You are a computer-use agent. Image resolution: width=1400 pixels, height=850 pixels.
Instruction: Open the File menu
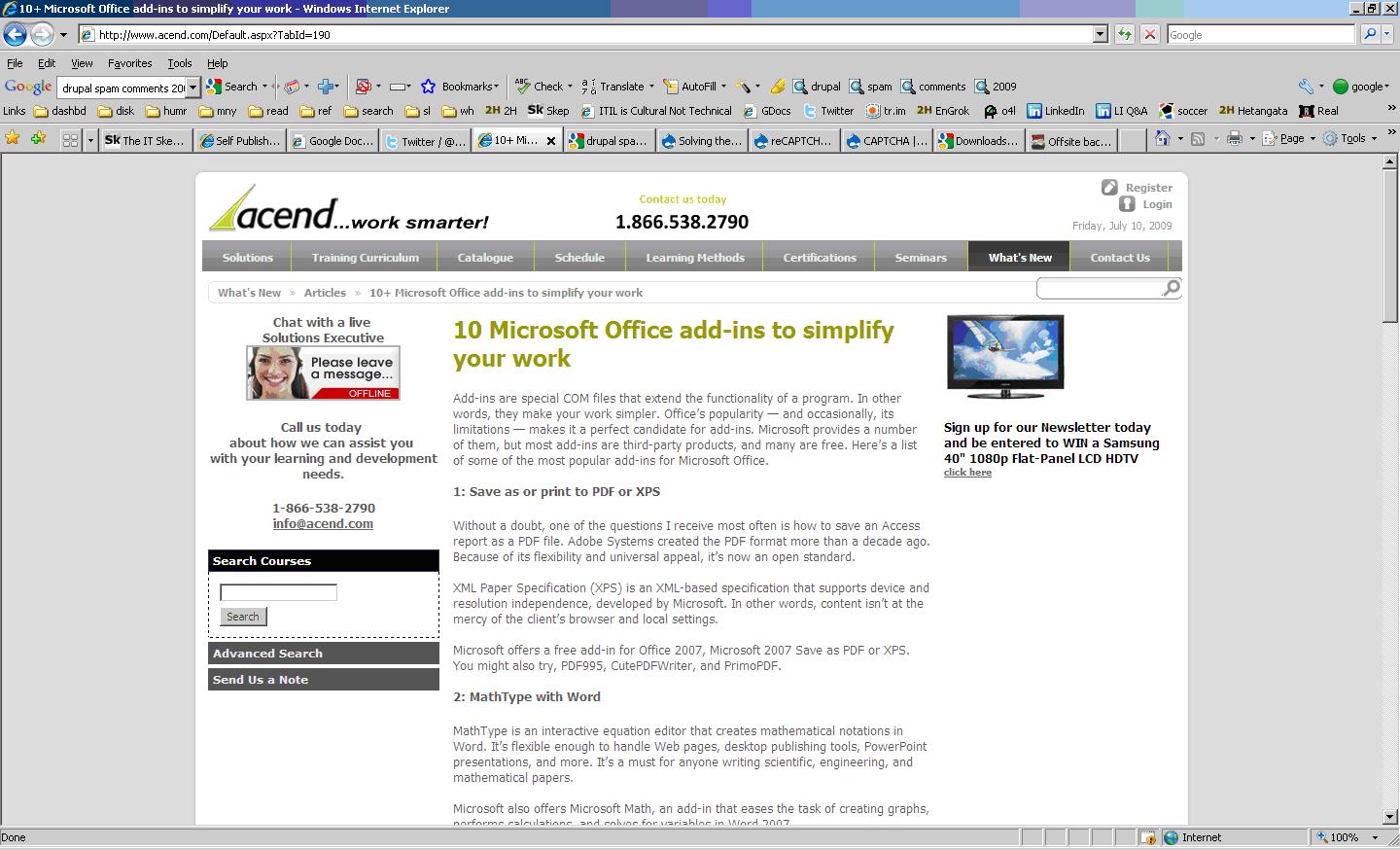pos(15,63)
